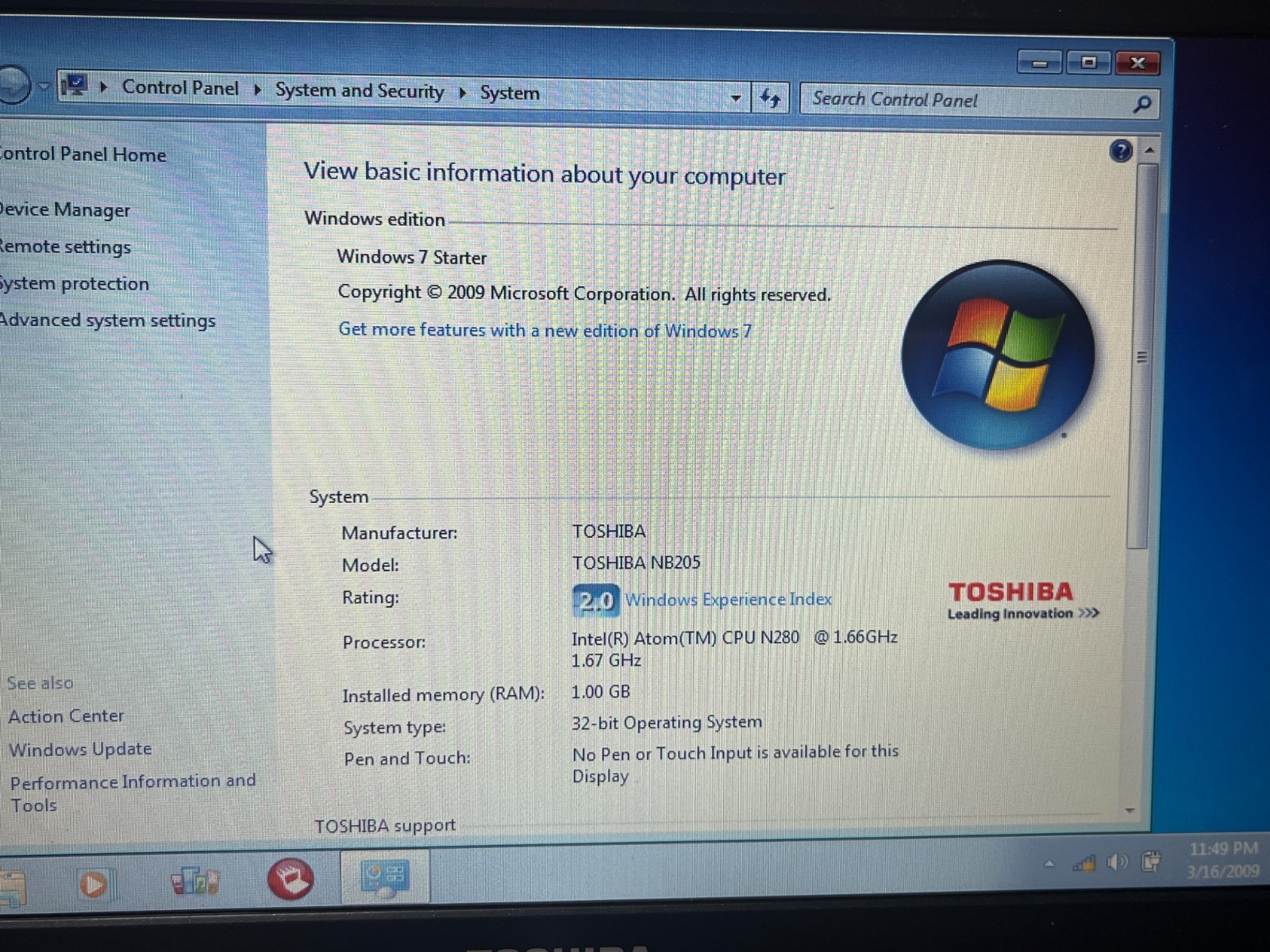Open Remote settings

click(65, 247)
